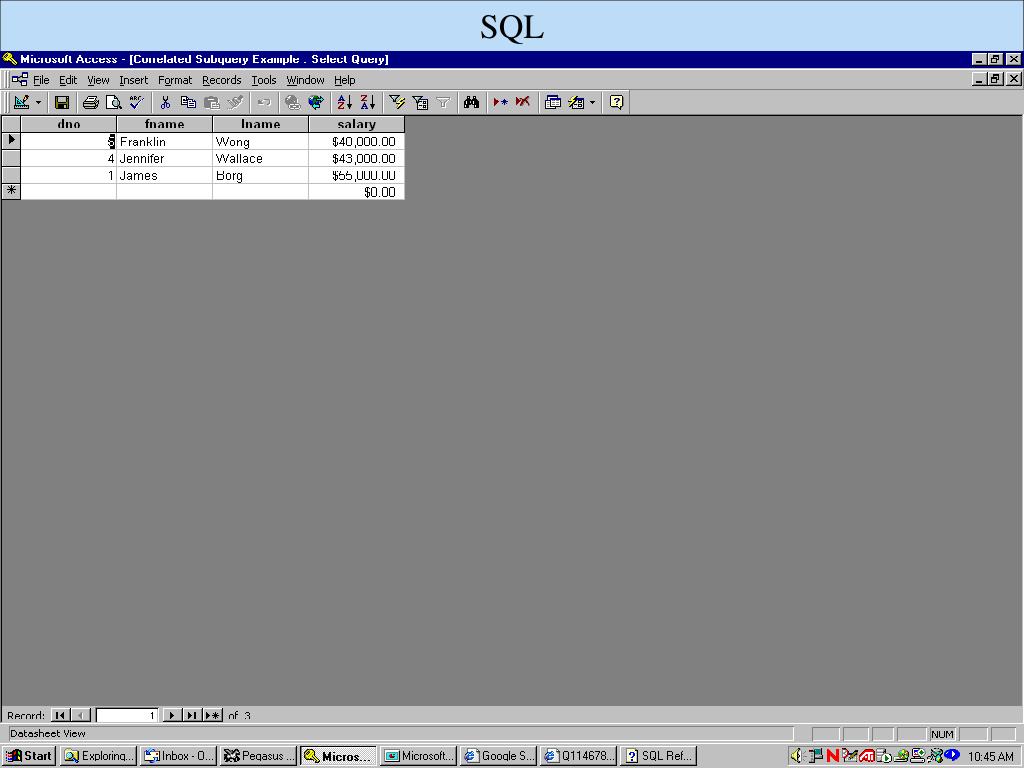Switch to Pegasus taskbar button
The width and height of the screenshot is (1024, 768).
click(x=259, y=756)
